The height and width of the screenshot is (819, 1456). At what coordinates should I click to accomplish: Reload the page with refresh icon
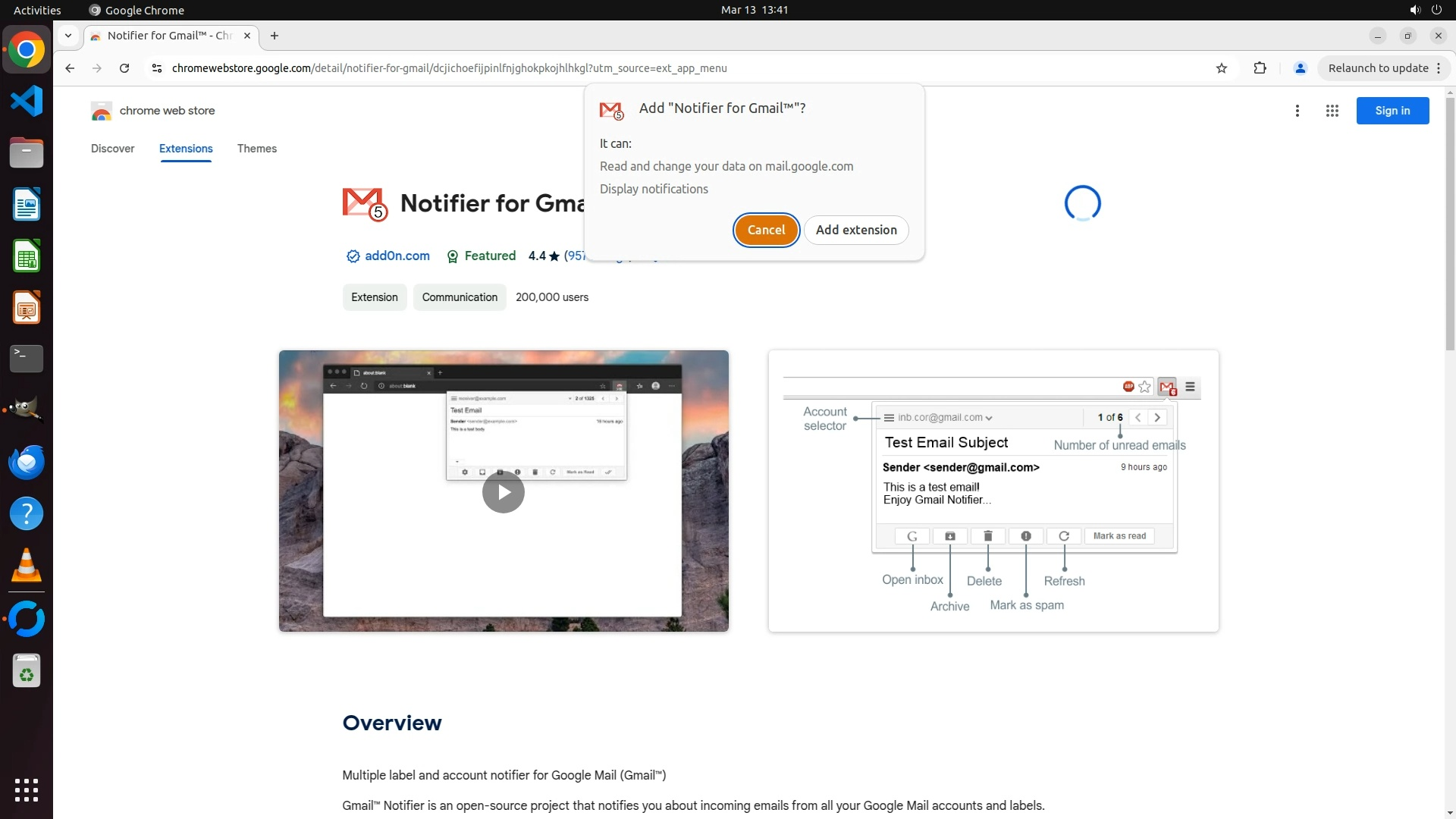pyautogui.click(x=124, y=68)
